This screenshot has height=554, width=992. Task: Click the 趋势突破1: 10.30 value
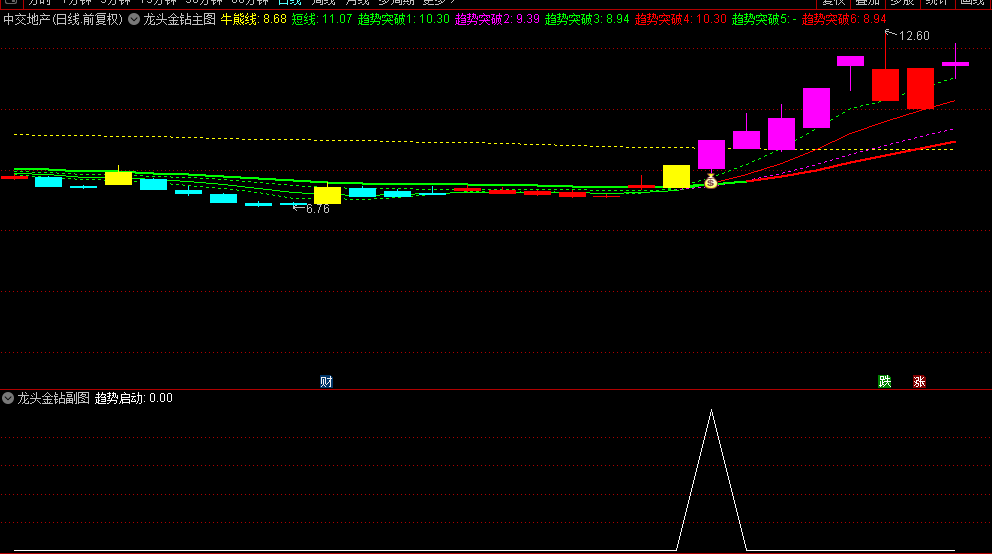[404, 20]
